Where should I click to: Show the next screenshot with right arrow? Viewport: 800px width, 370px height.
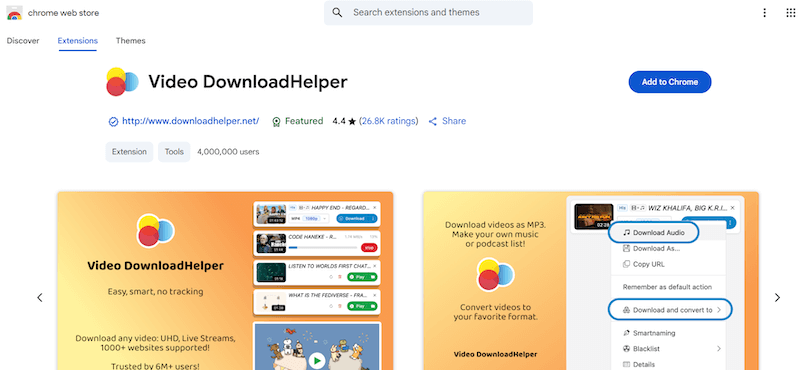(777, 298)
